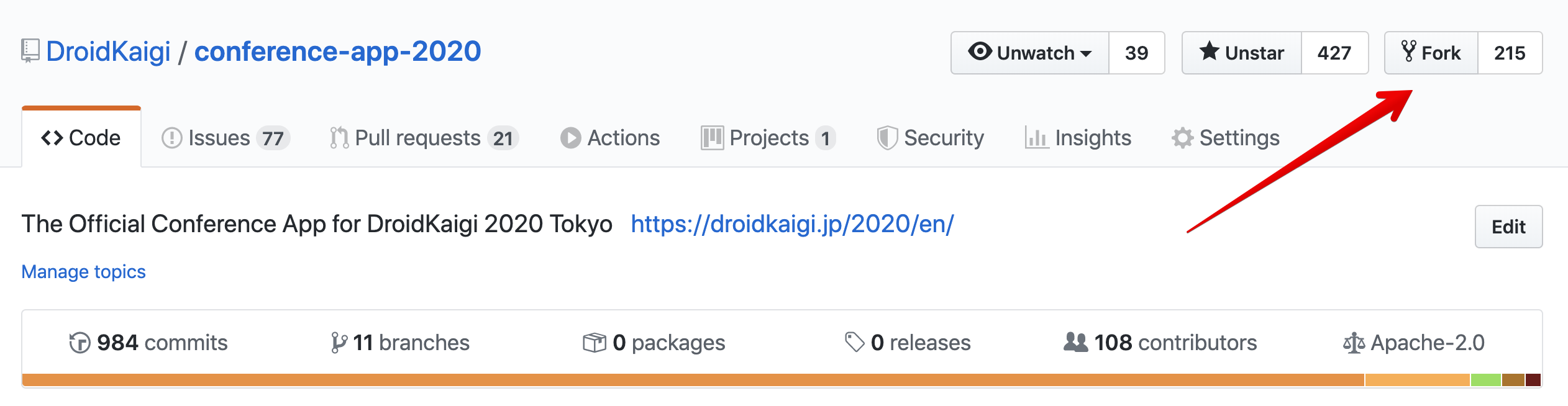Switch to the Security tab
Image resolution: width=1568 pixels, height=406 pixels.
931,138
